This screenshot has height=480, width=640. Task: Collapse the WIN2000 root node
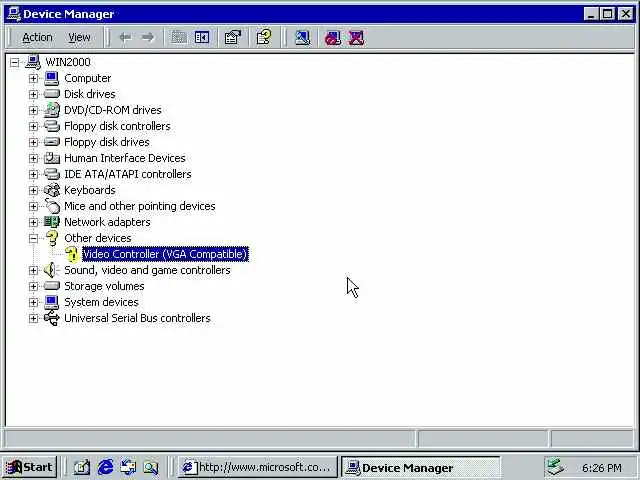pos(15,62)
